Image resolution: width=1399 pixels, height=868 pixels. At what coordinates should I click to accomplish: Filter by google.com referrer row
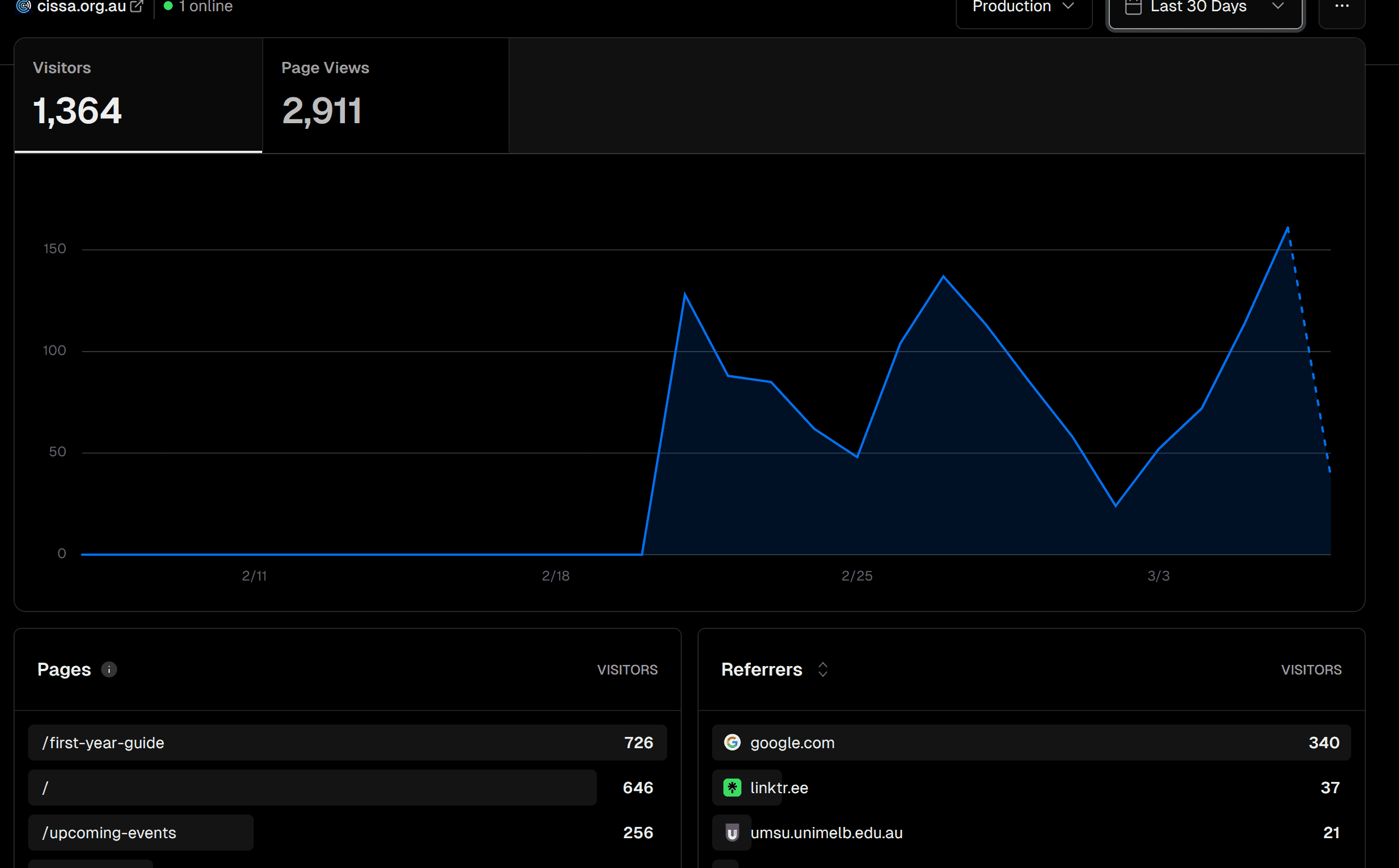[x=1031, y=743]
